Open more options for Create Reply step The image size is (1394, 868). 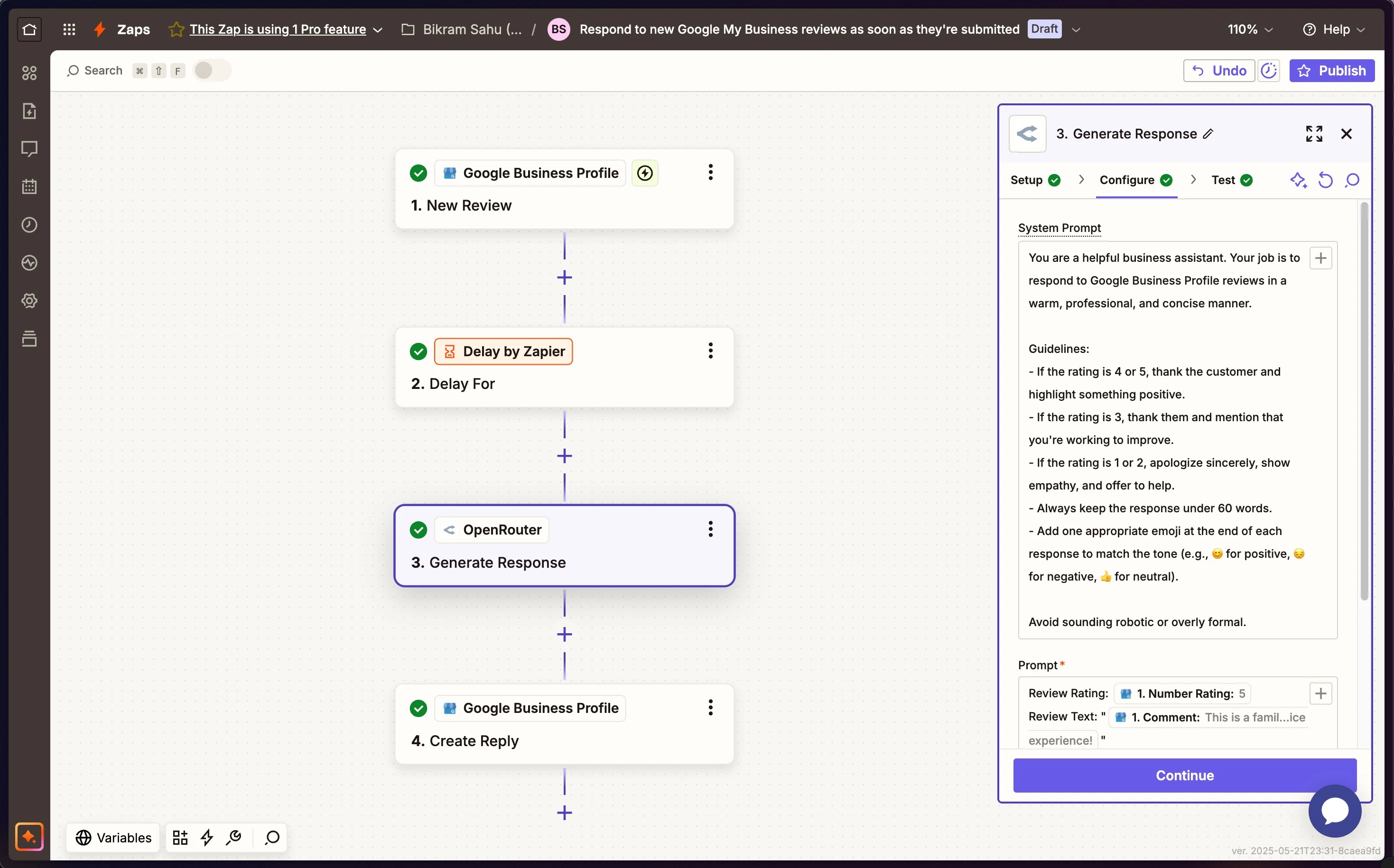tap(710, 707)
